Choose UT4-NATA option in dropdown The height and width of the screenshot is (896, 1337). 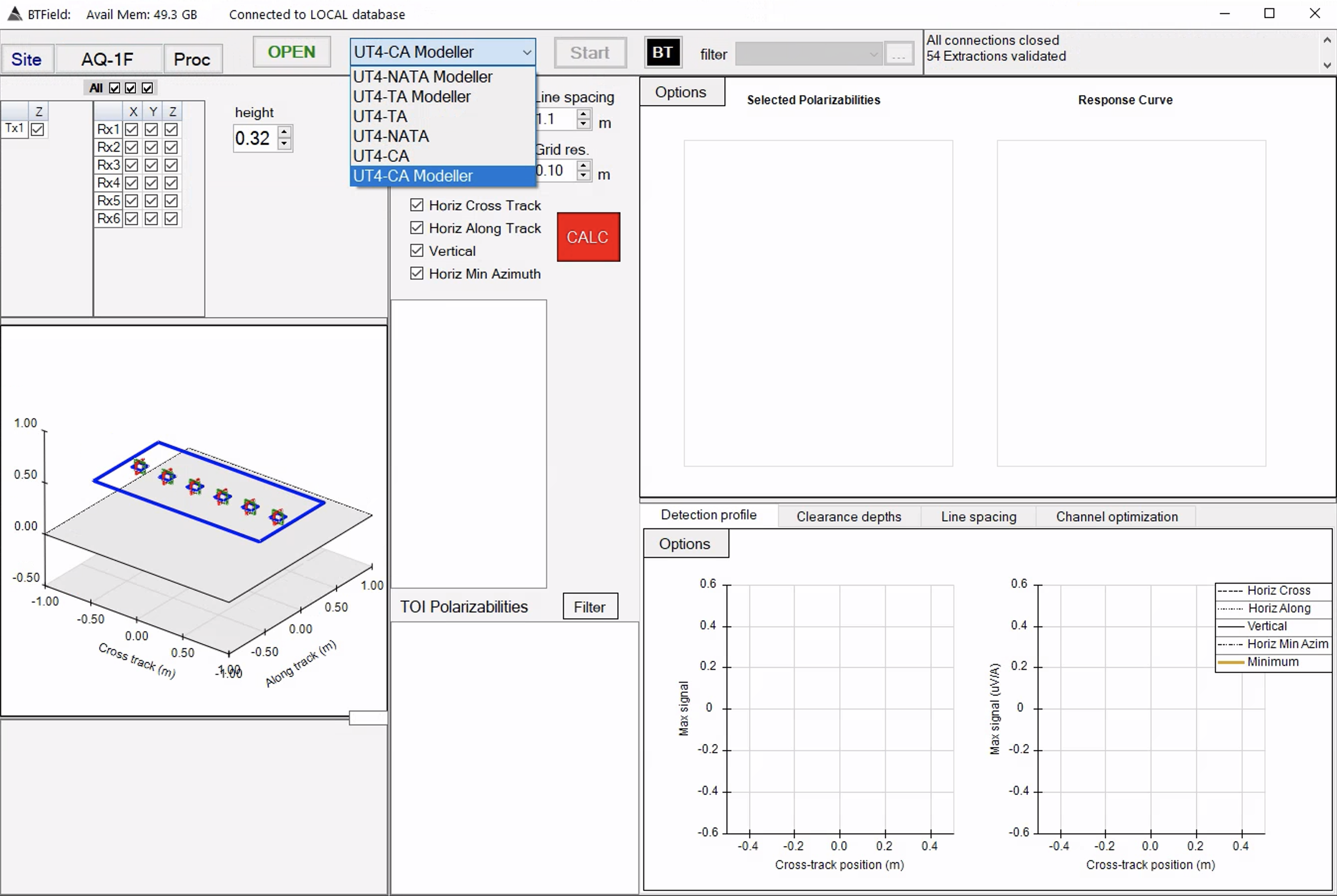[x=443, y=137]
